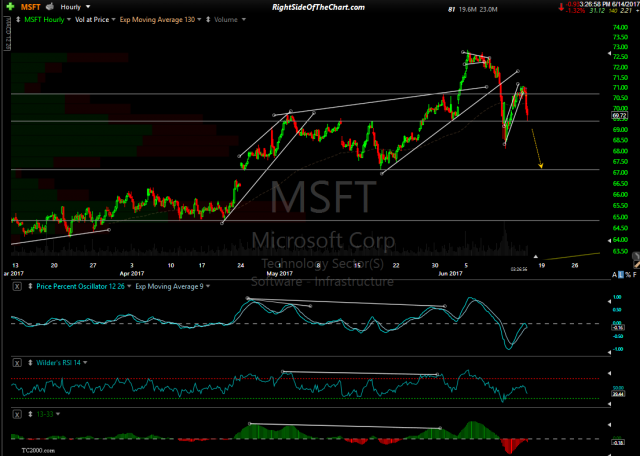Open Exp Moving Average 9 dropdown arrow
This screenshot has height=456, width=640.
point(208,287)
